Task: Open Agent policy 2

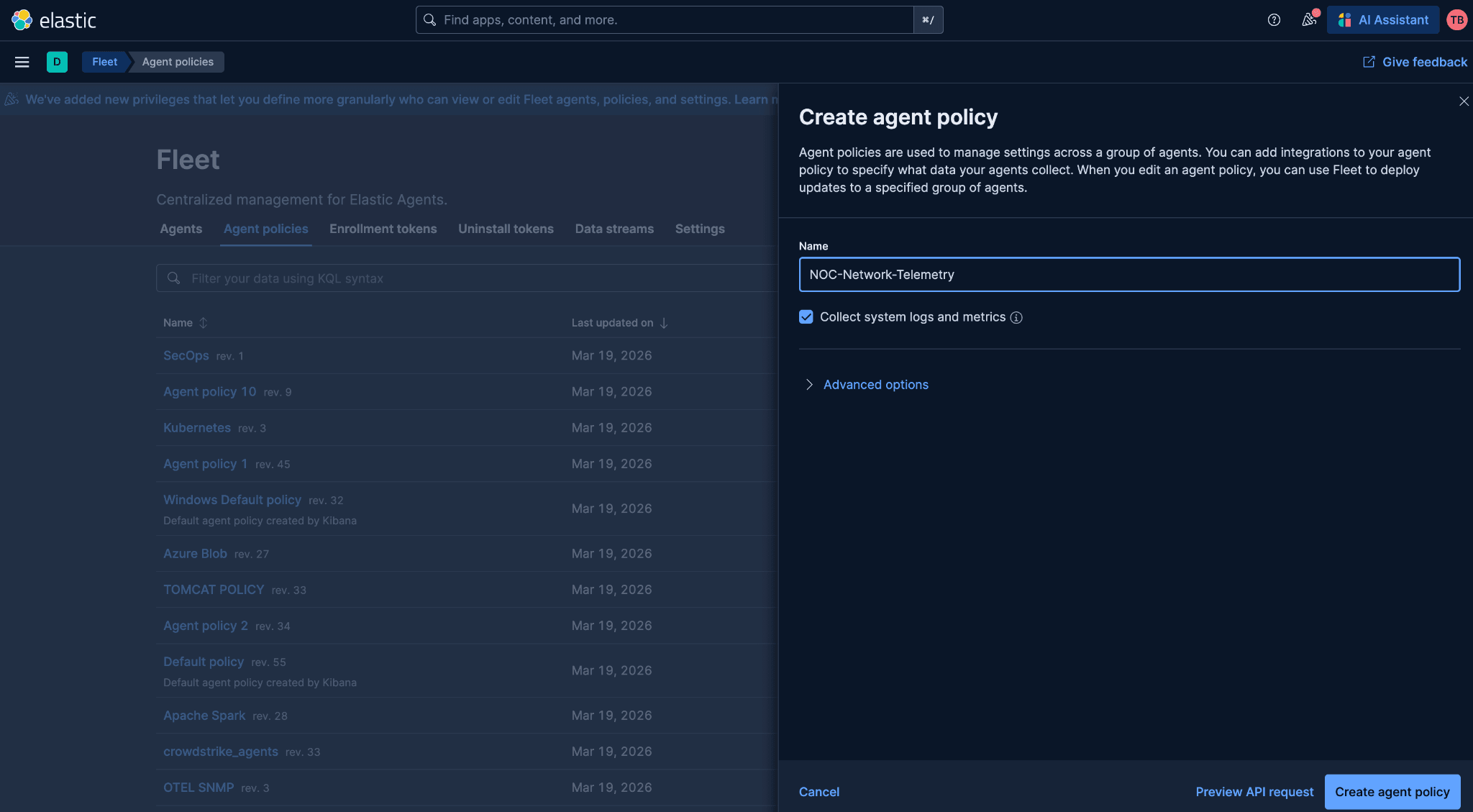Action: pos(206,626)
